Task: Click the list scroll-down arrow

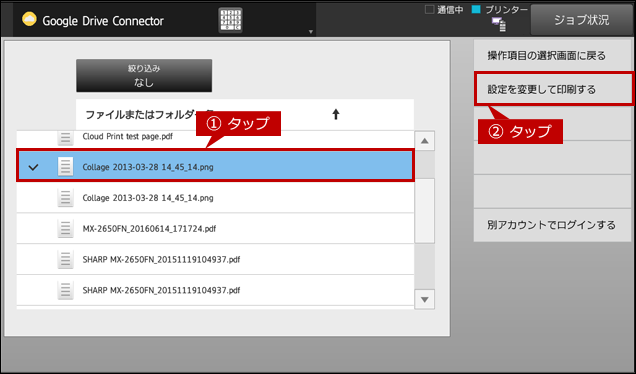Action: click(x=425, y=299)
